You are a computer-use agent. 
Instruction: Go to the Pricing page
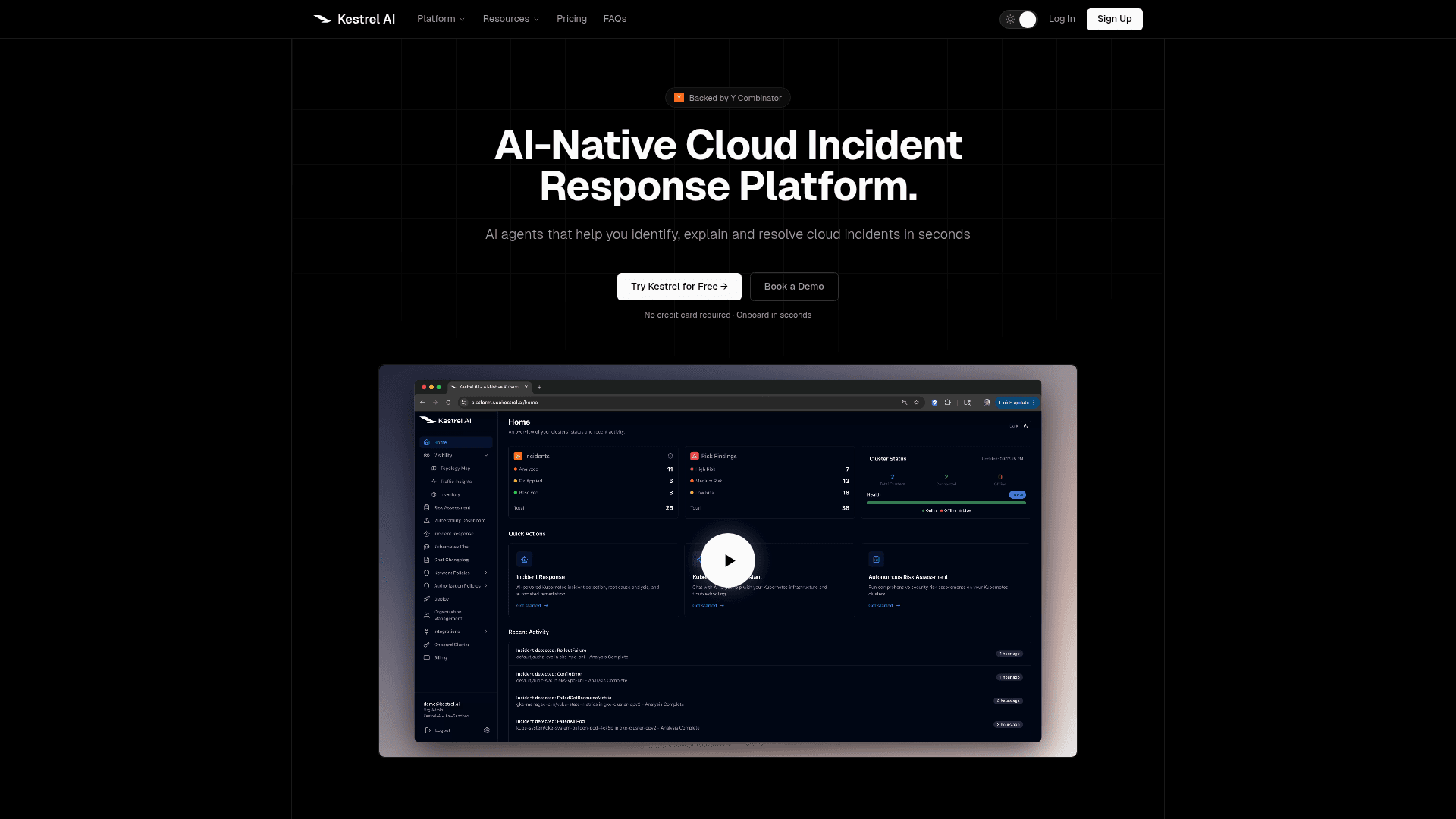572,19
